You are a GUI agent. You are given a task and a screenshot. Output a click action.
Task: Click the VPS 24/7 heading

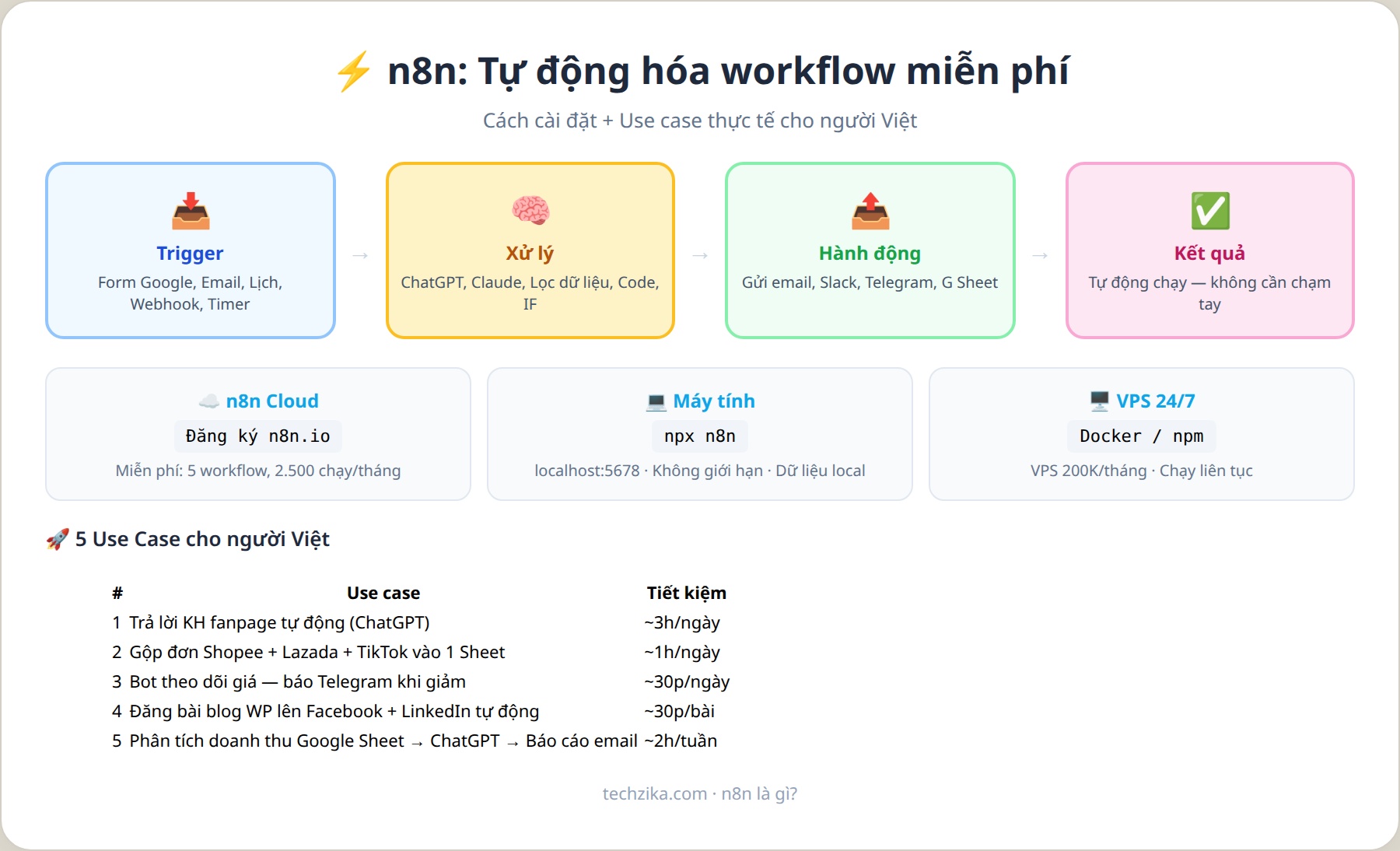click(1156, 401)
